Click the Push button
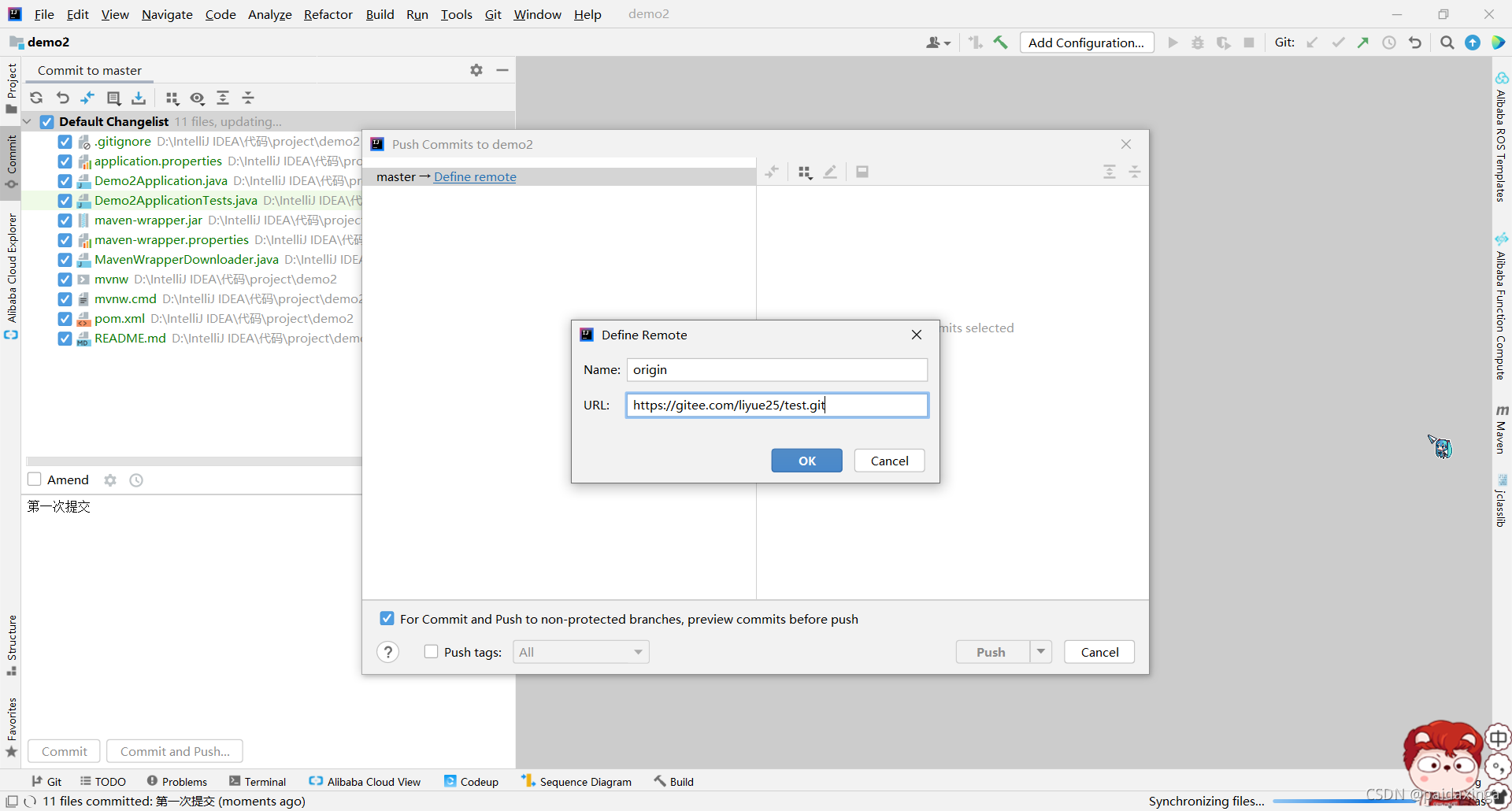1512x811 pixels. [992, 652]
